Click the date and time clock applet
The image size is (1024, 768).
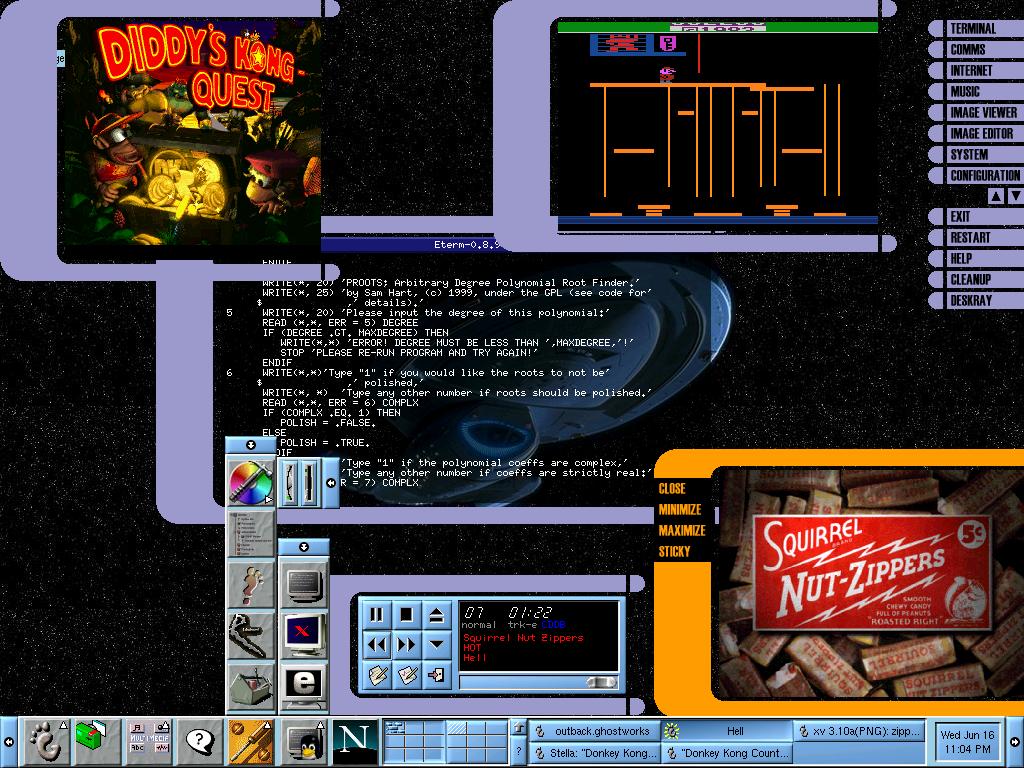967,742
